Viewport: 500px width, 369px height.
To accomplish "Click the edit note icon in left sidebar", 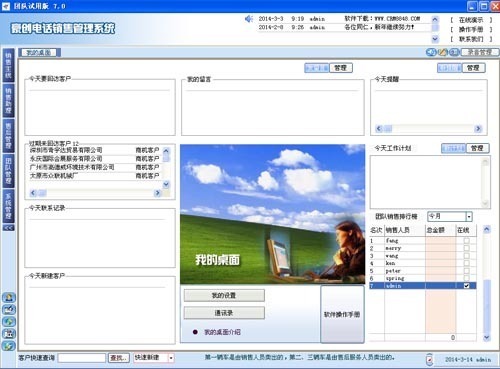I will 9,310.
